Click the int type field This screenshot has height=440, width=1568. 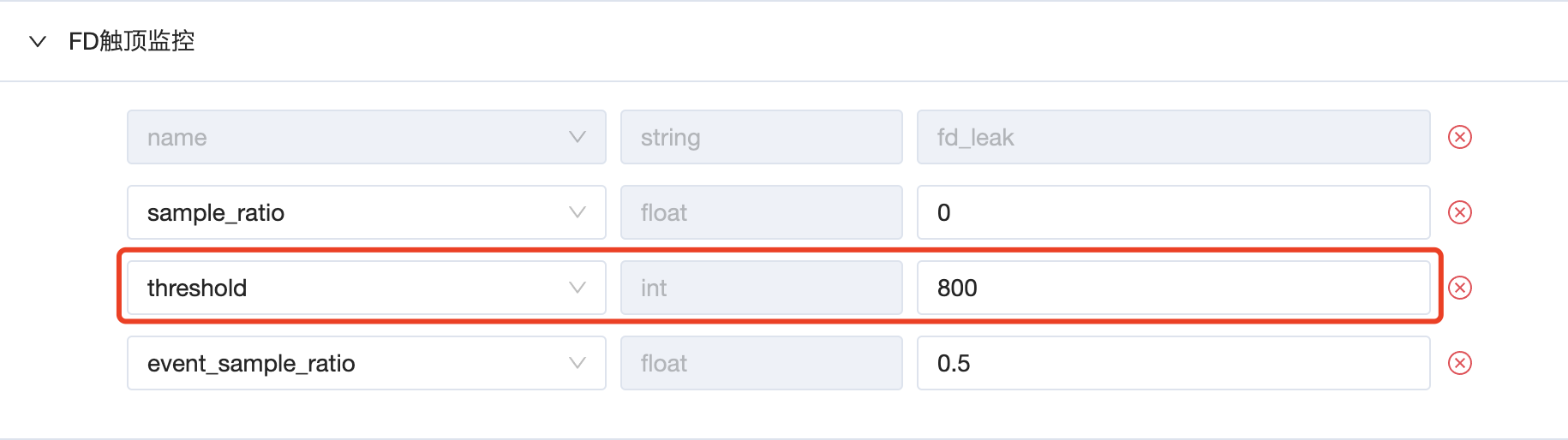761,288
